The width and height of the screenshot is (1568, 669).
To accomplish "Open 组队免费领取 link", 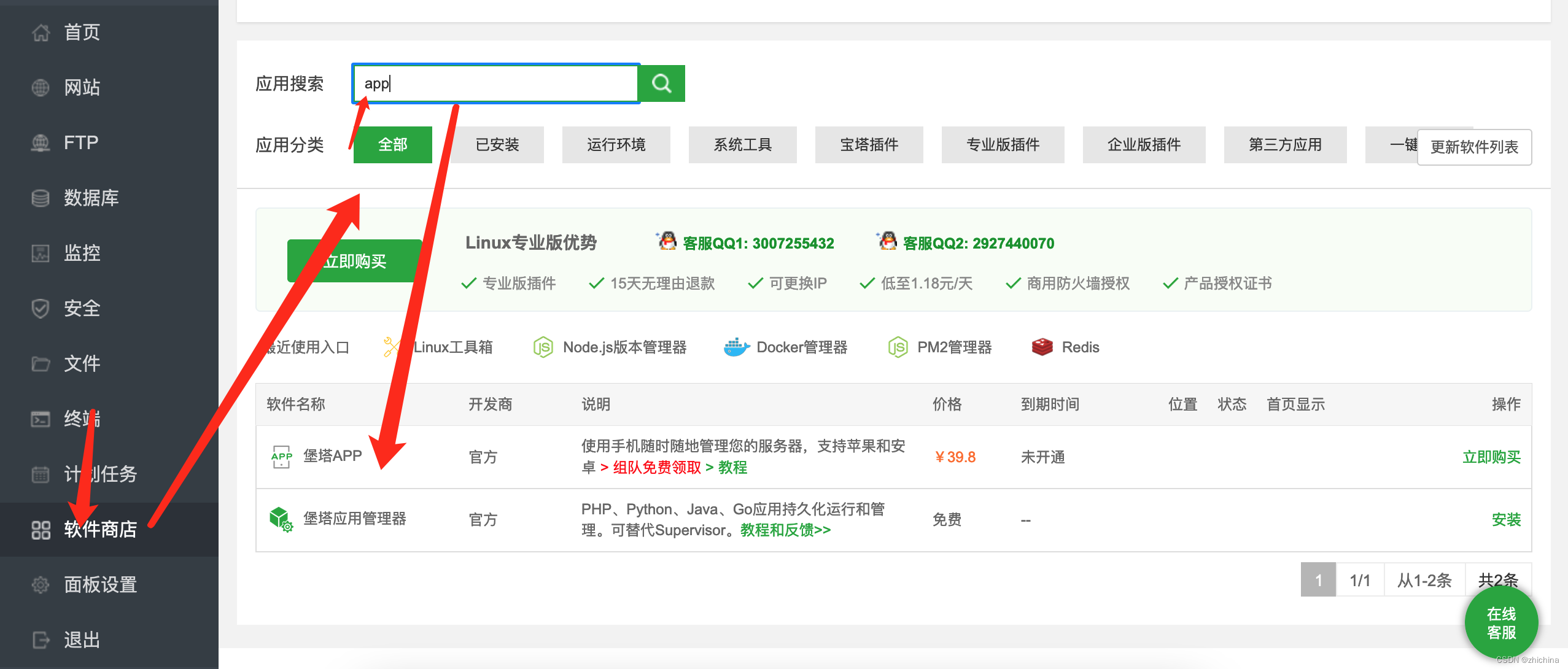I will pyautogui.click(x=656, y=468).
